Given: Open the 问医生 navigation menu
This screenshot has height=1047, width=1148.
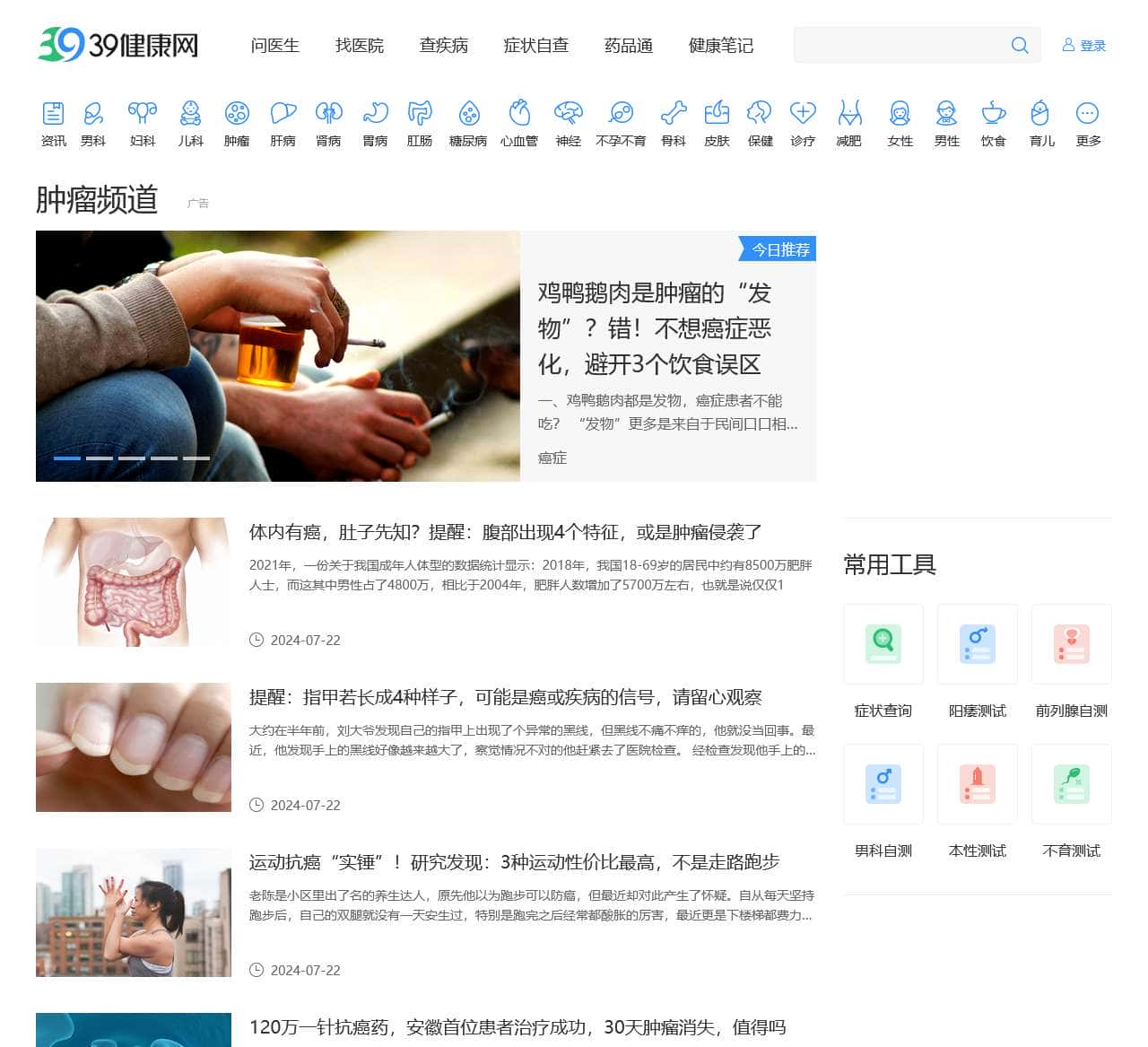Looking at the screenshot, I should (275, 46).
